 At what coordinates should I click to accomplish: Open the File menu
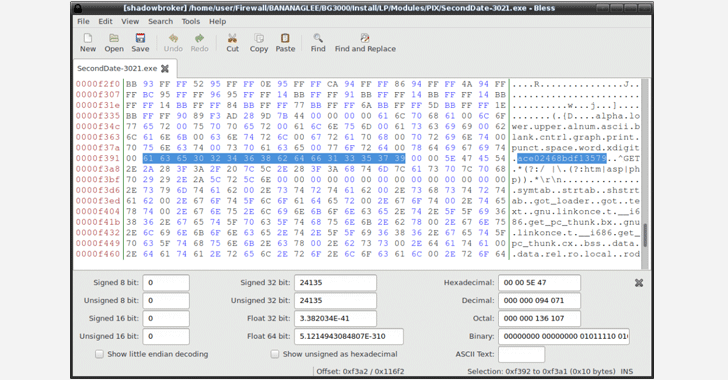[84, 21]
